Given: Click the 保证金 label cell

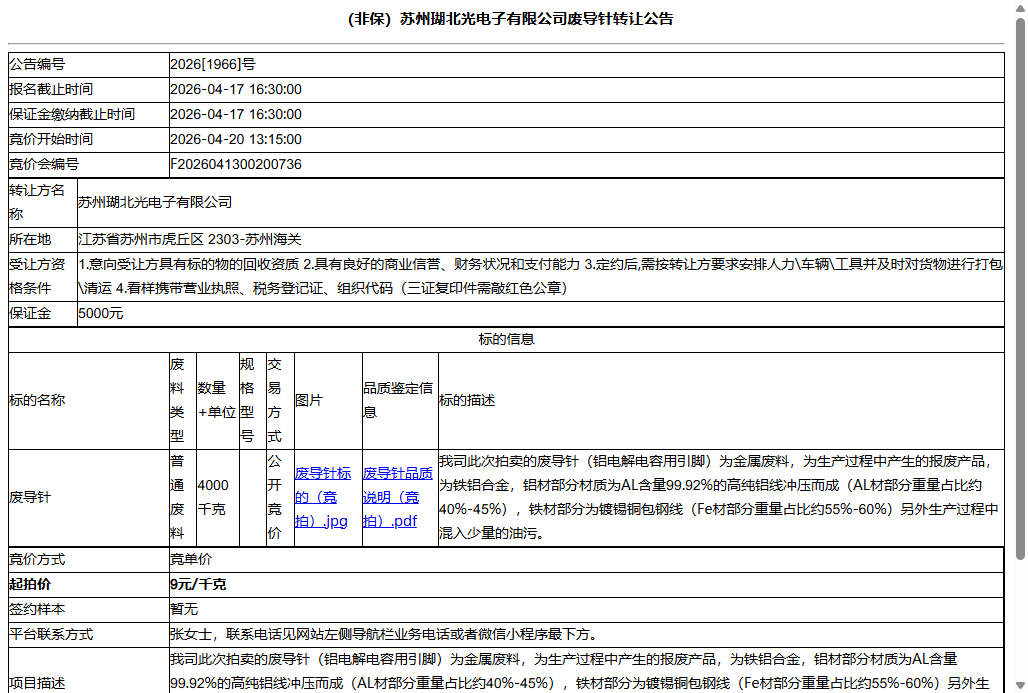Looking at the screenshot, I should 43,313.
